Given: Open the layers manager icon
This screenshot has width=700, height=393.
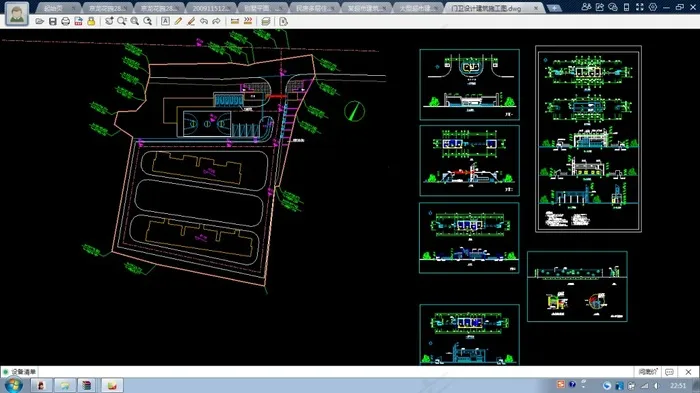Looking at the screenshot, I should 266,21.
